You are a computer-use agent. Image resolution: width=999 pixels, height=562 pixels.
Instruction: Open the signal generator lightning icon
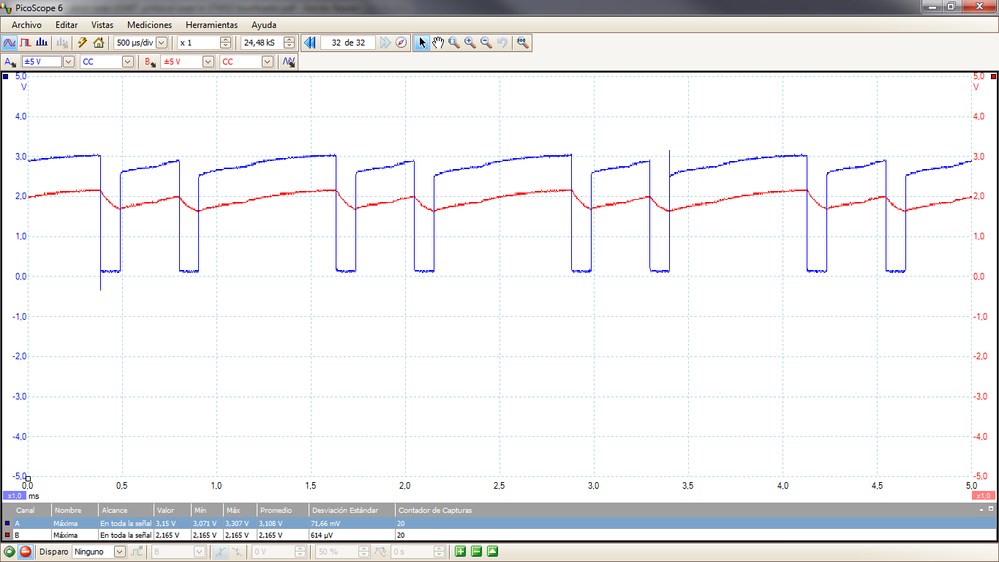tap(82, 43)
